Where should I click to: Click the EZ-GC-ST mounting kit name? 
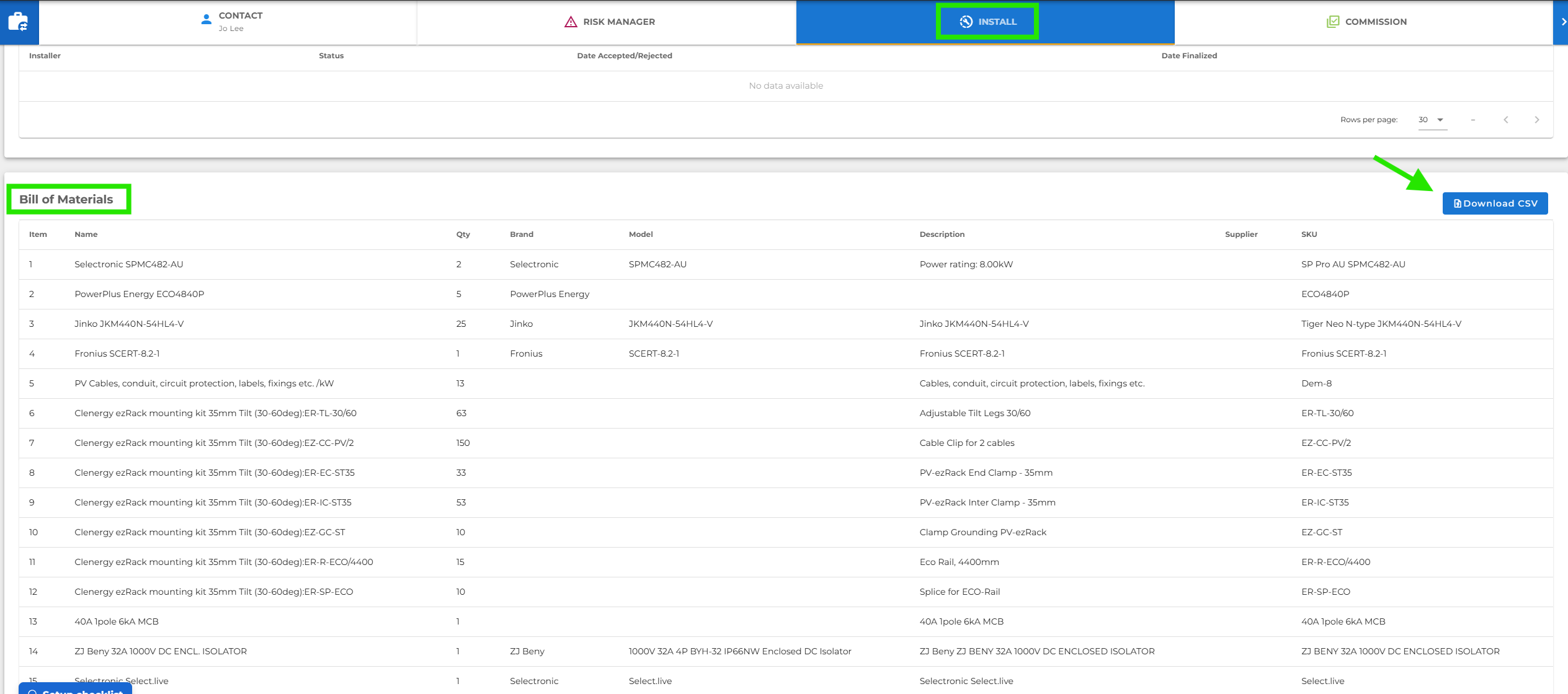pyautogui.click(x=210, y=532)
